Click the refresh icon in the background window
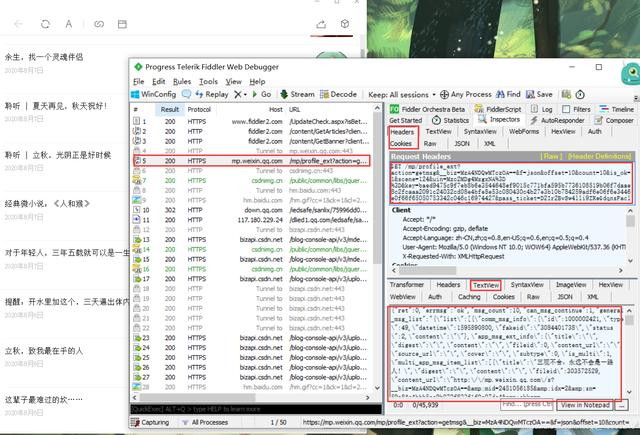640x435 pixels. pyautogui.click(x=45, y=24)
